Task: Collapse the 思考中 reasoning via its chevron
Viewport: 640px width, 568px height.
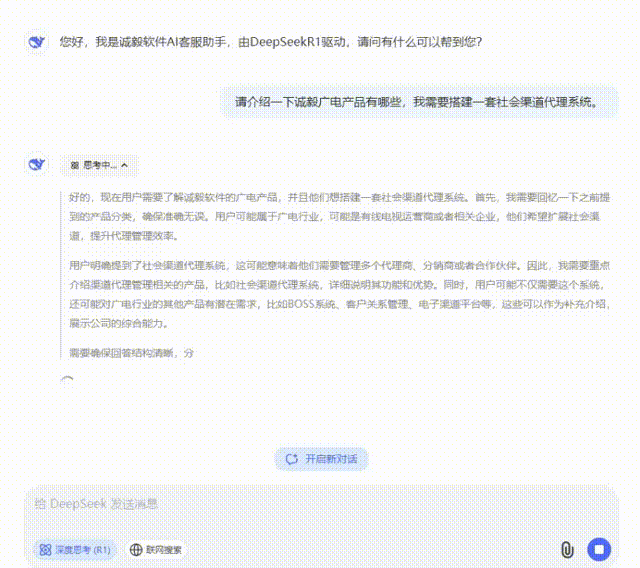Action: pos(124,165)
